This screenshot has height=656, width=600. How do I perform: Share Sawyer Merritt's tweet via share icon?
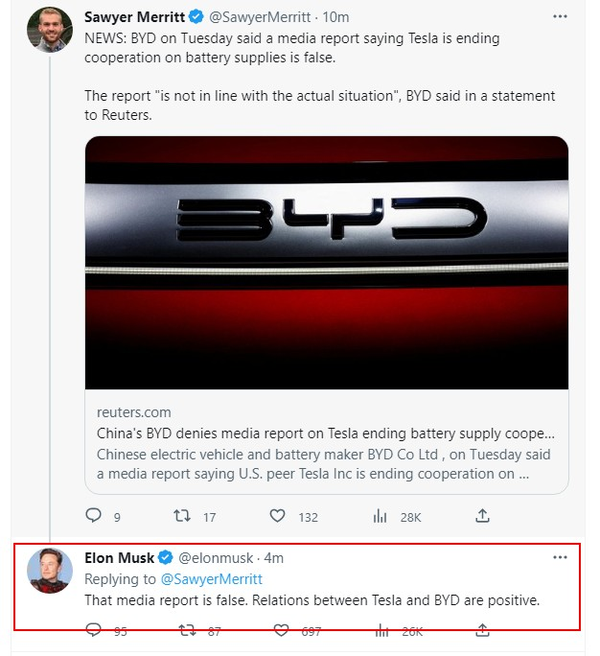point(482,516)
